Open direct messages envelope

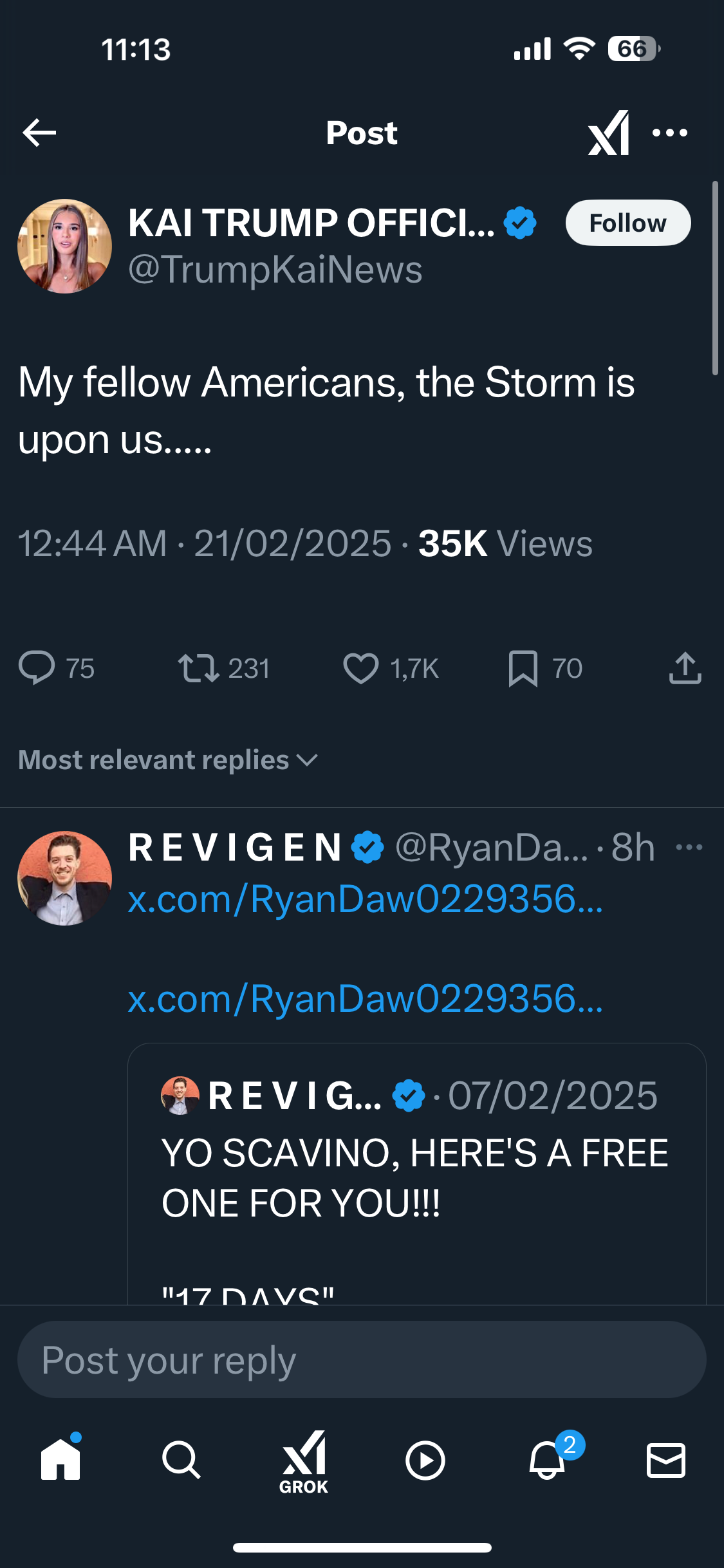point(665,1459)
